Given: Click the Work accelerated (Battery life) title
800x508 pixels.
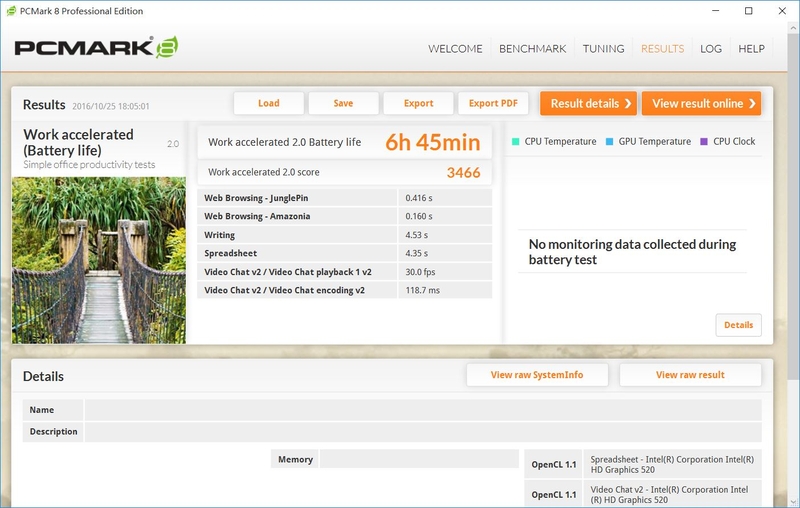Looking at the screenshot, I should point(78,142).
